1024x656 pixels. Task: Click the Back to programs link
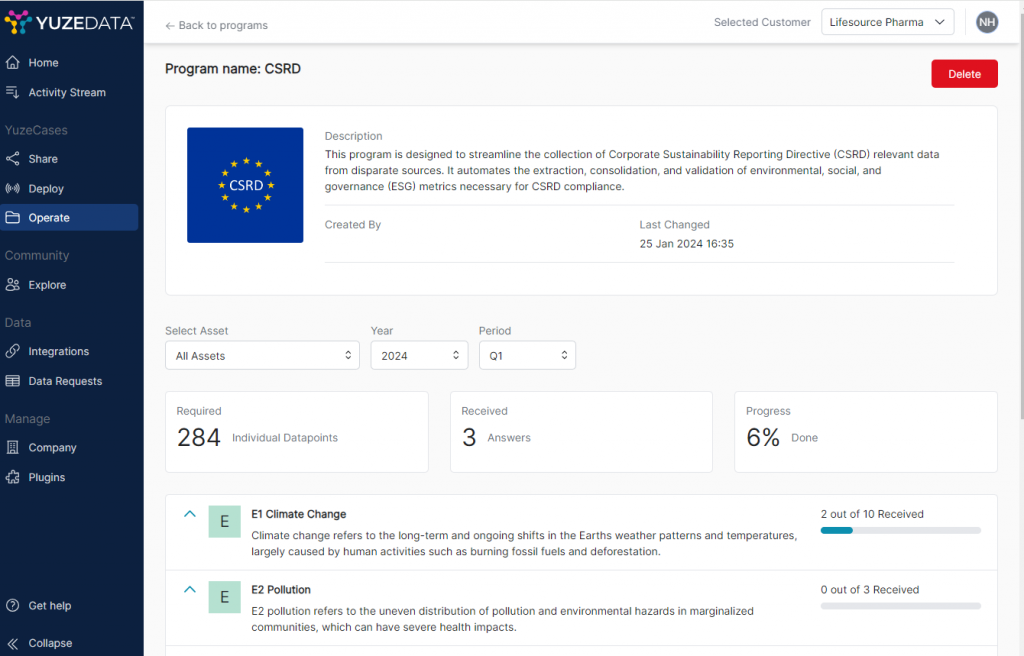tap(217, 25)
